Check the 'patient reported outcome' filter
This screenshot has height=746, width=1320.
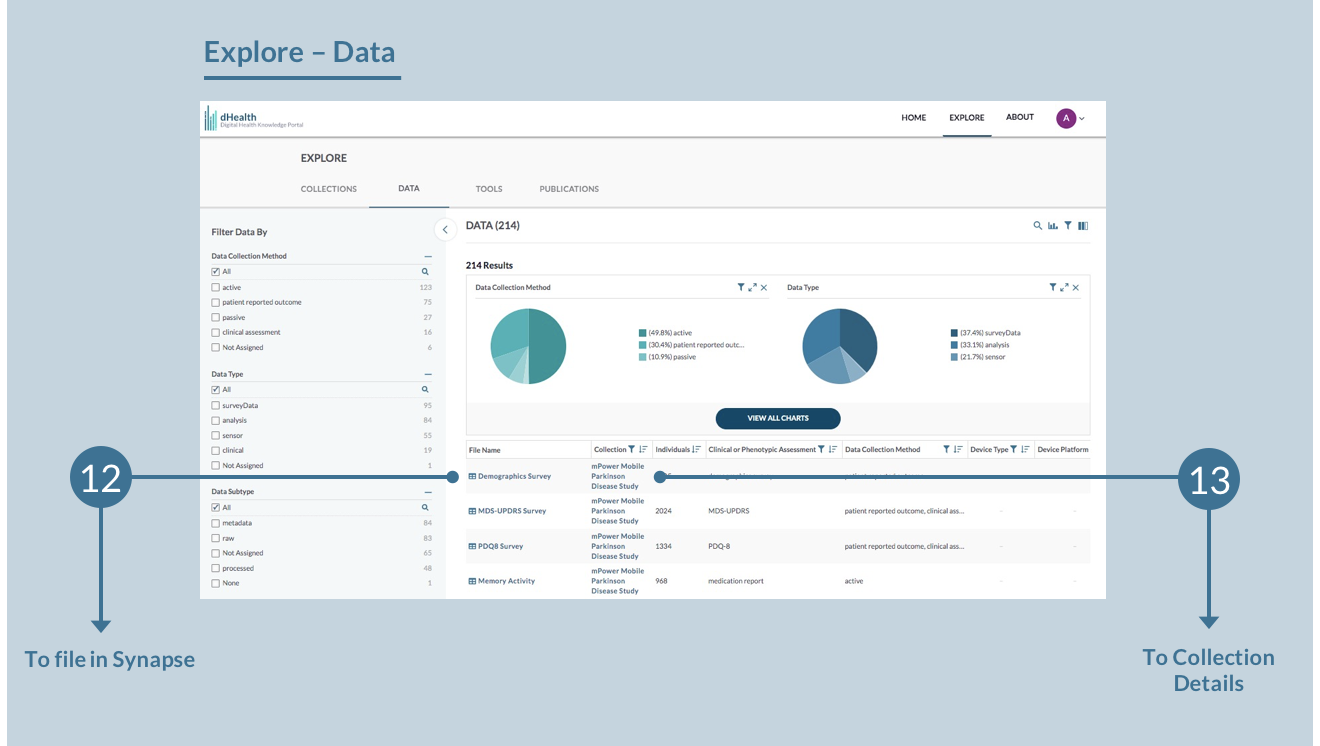click(x=215, y=302)
